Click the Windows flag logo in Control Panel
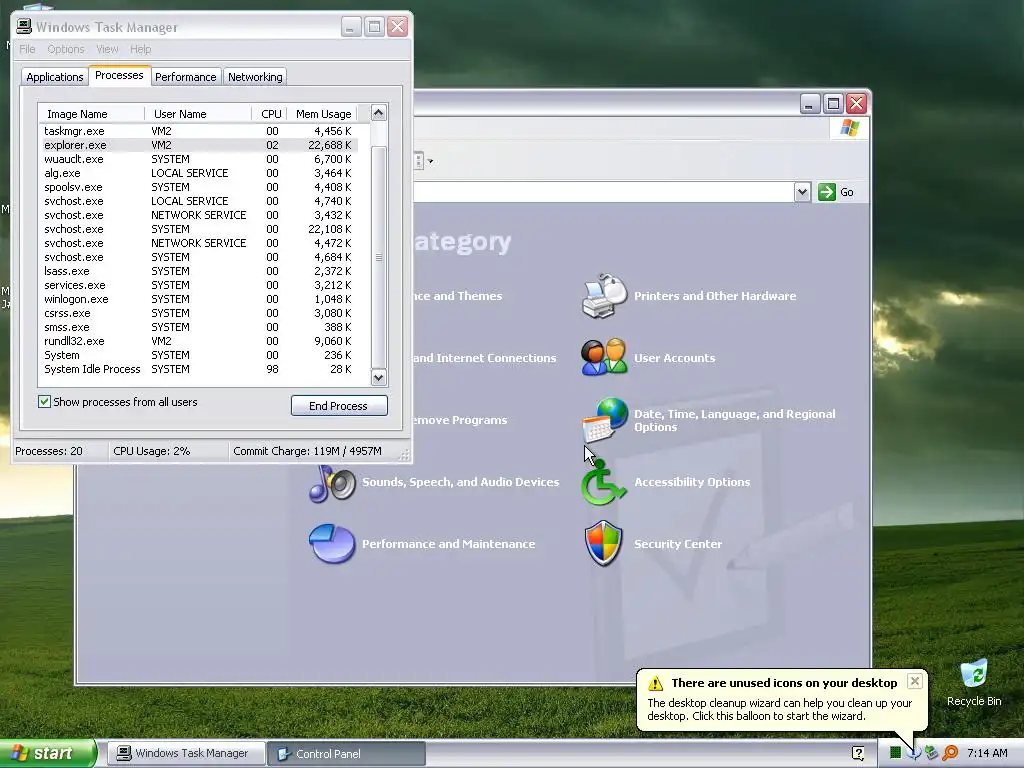Image resolution: width=1024 pixels, height=768 pixels. [x=849, y=128]
